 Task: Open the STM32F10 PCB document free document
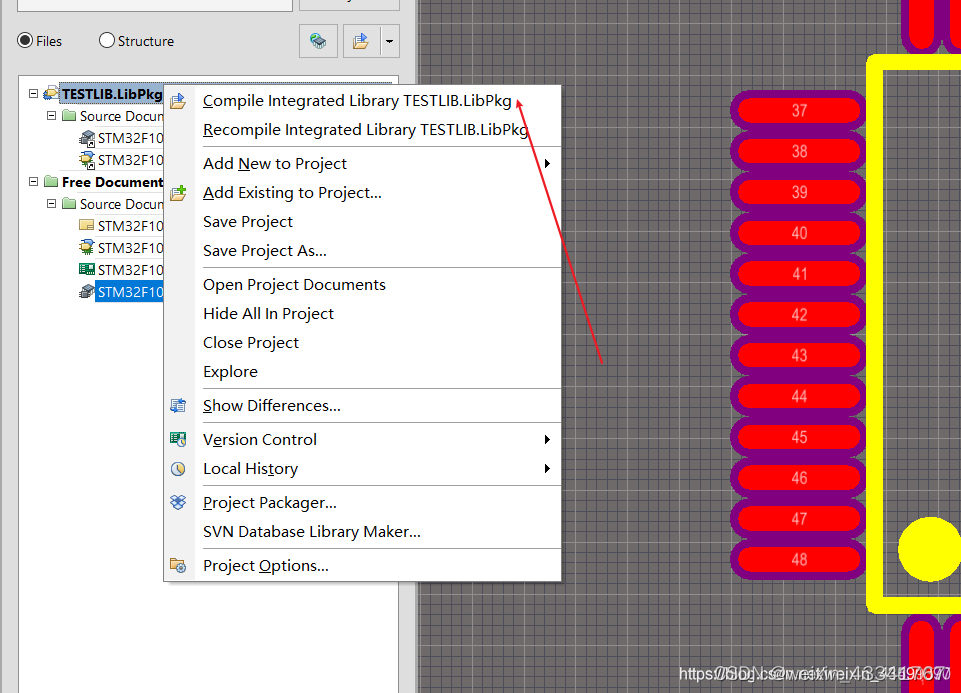pos(129,270)
